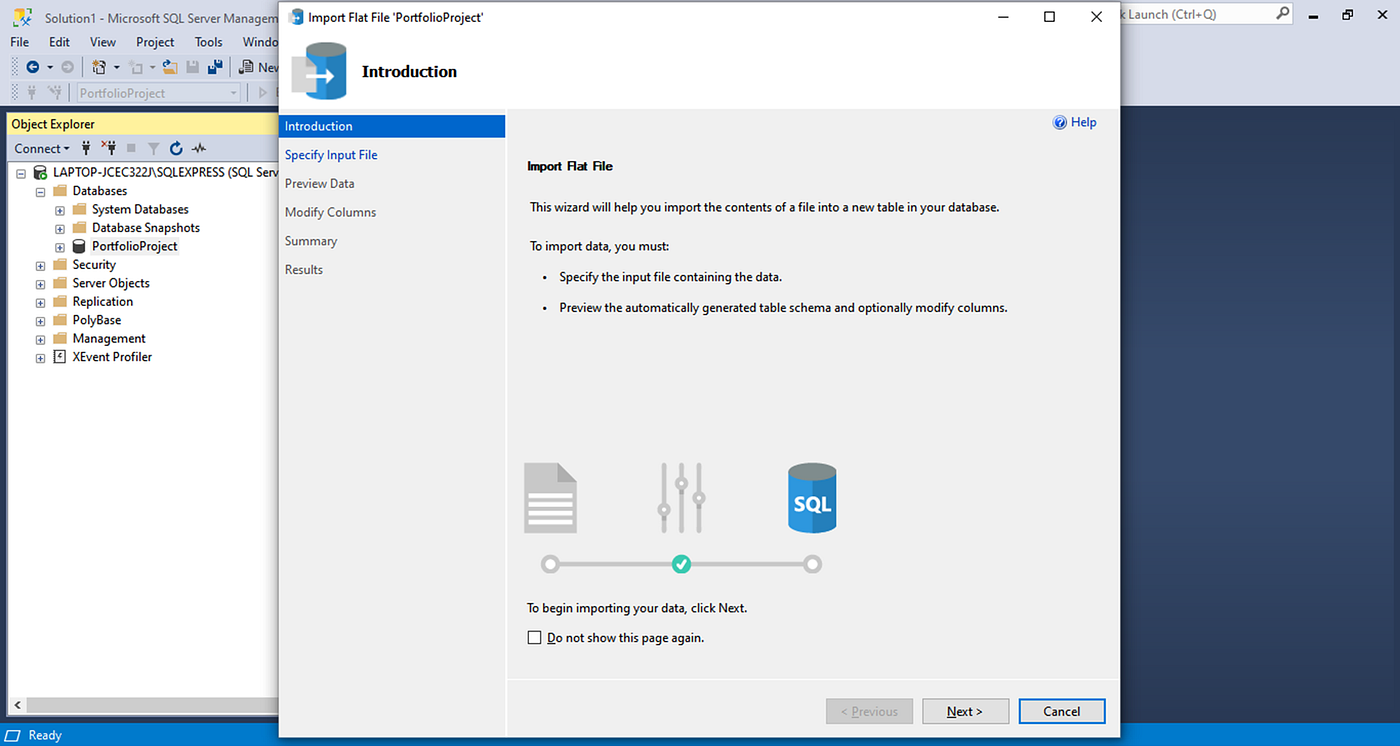Expand the Server Objects folder
Screen dimensions: 1400x746
tap(41, 284)
